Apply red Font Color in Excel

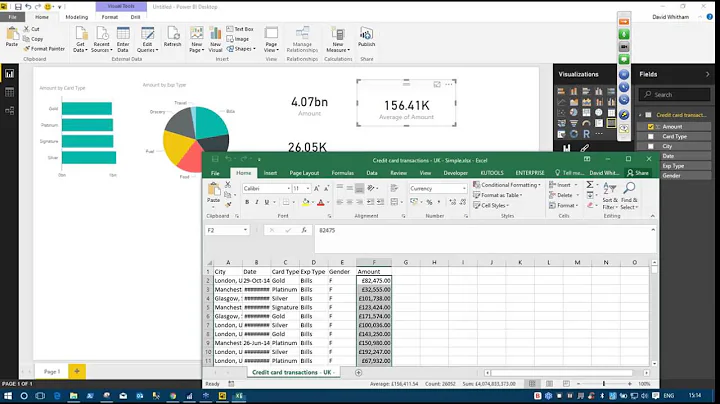[321, 202]
